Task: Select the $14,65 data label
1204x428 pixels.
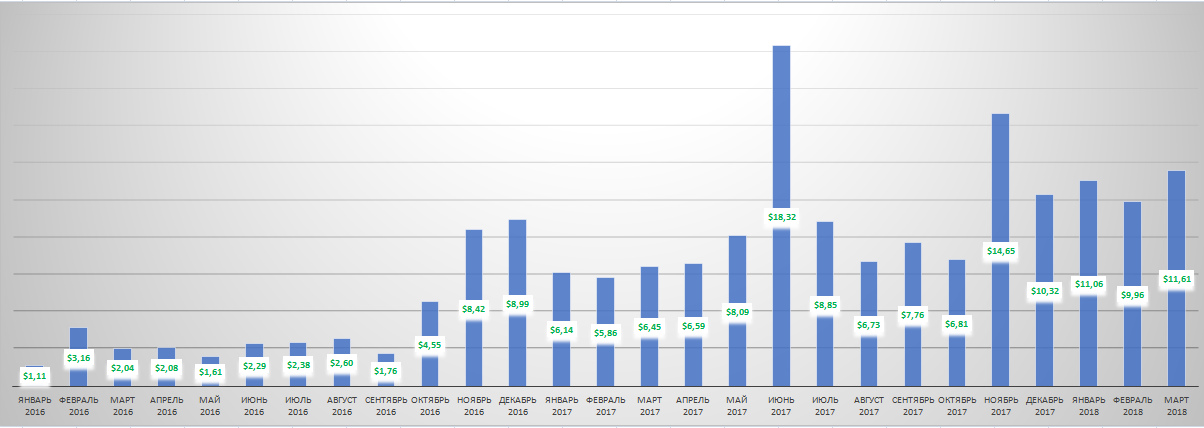Action: (1000, 251)
